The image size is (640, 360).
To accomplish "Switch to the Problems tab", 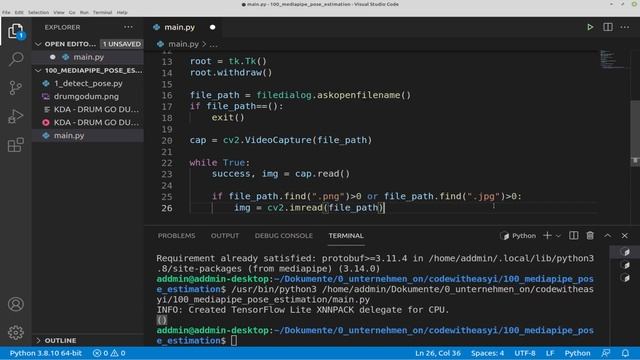I will pos(176,236).
